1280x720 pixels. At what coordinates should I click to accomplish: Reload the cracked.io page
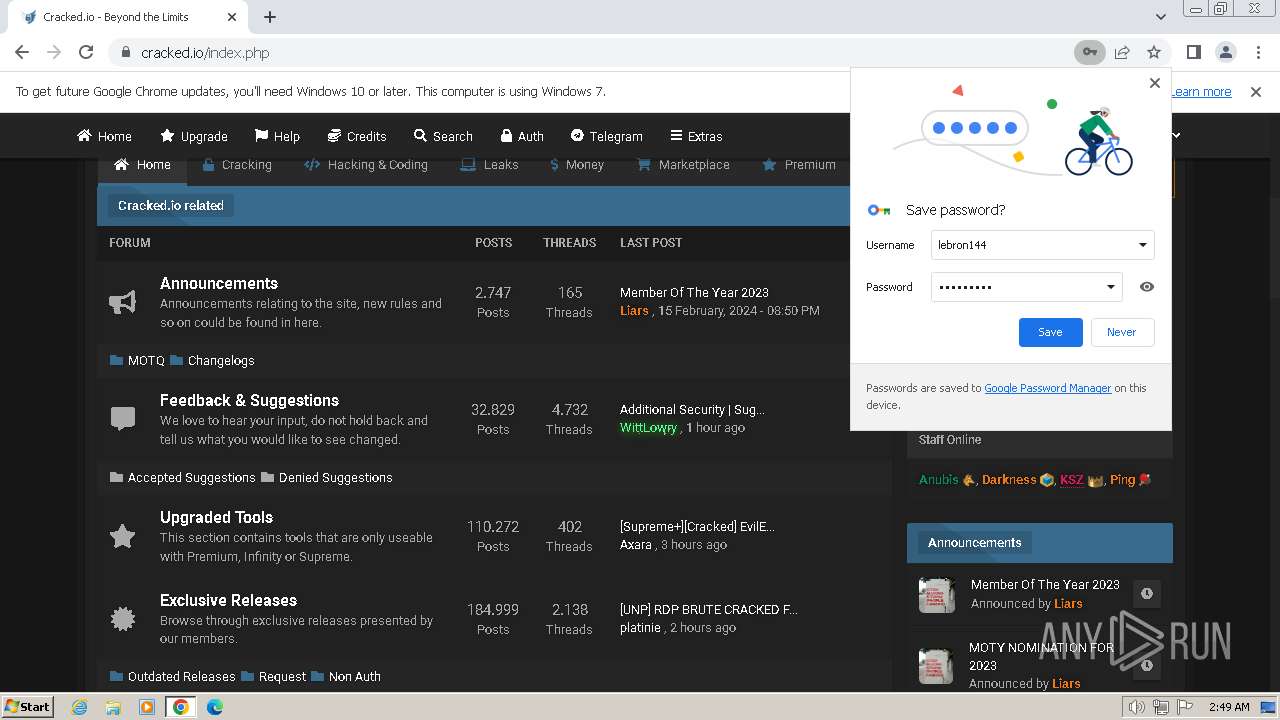pyautogui.click(x=86, y=52)
